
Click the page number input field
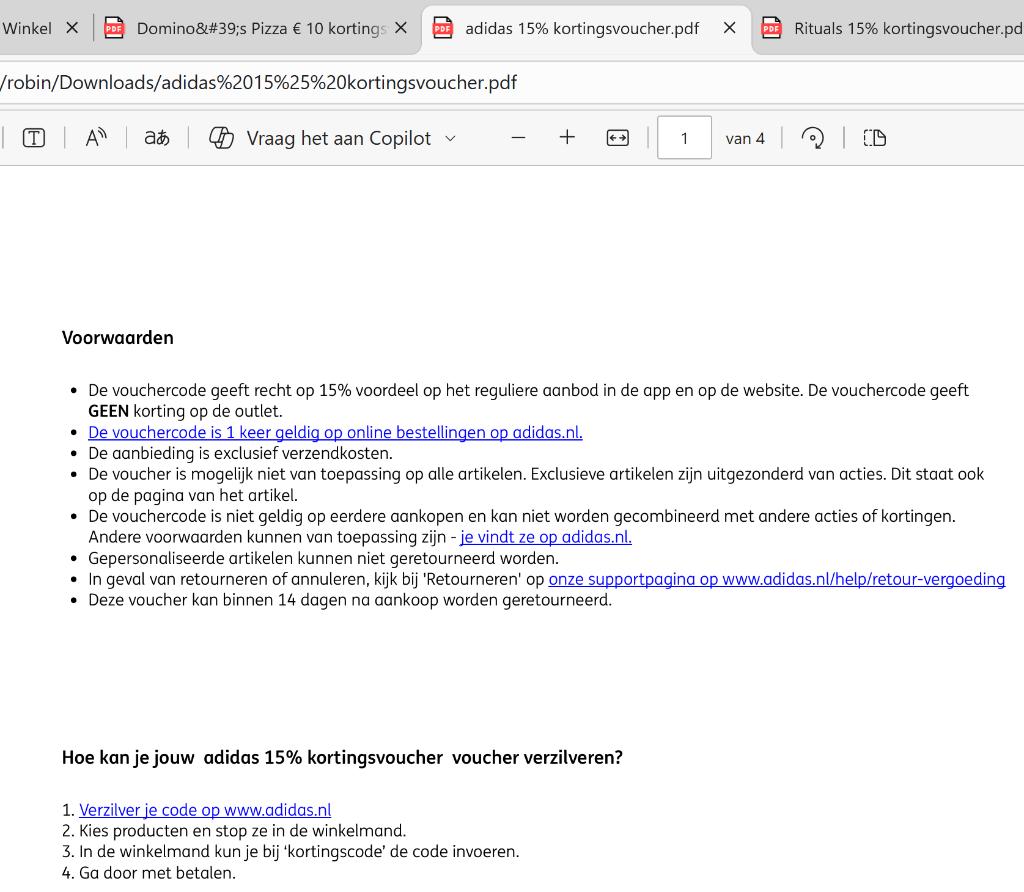point(684,138)
